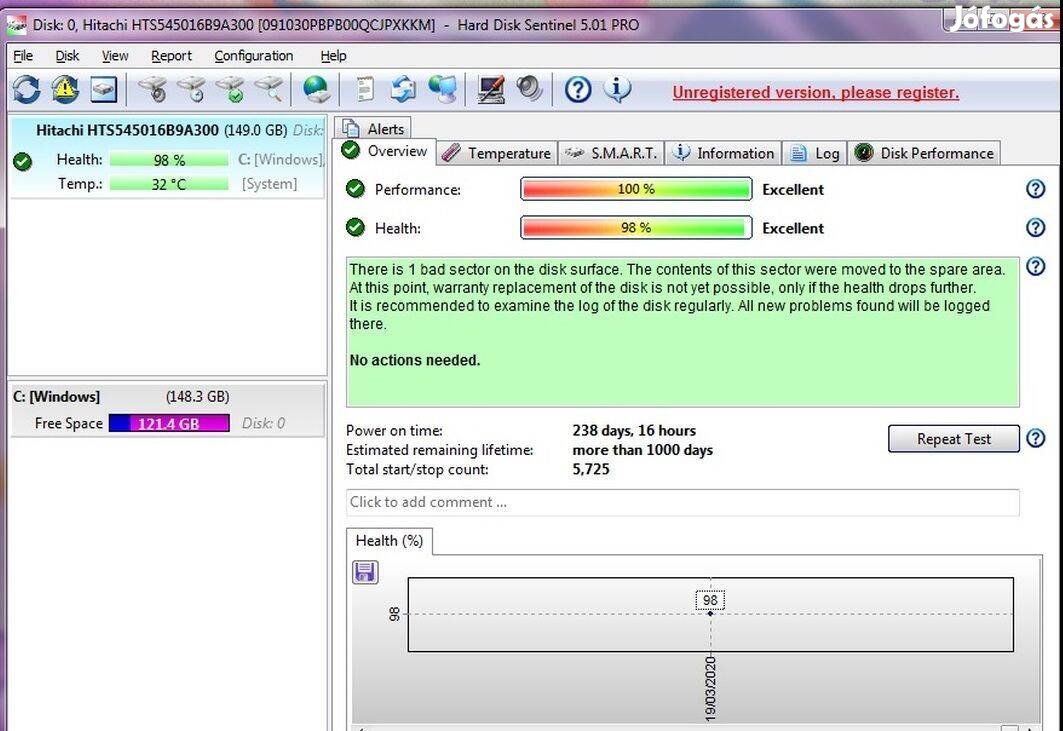Click the globe-over-disk online info icon
1063x731 pixels.
(316, 90)
